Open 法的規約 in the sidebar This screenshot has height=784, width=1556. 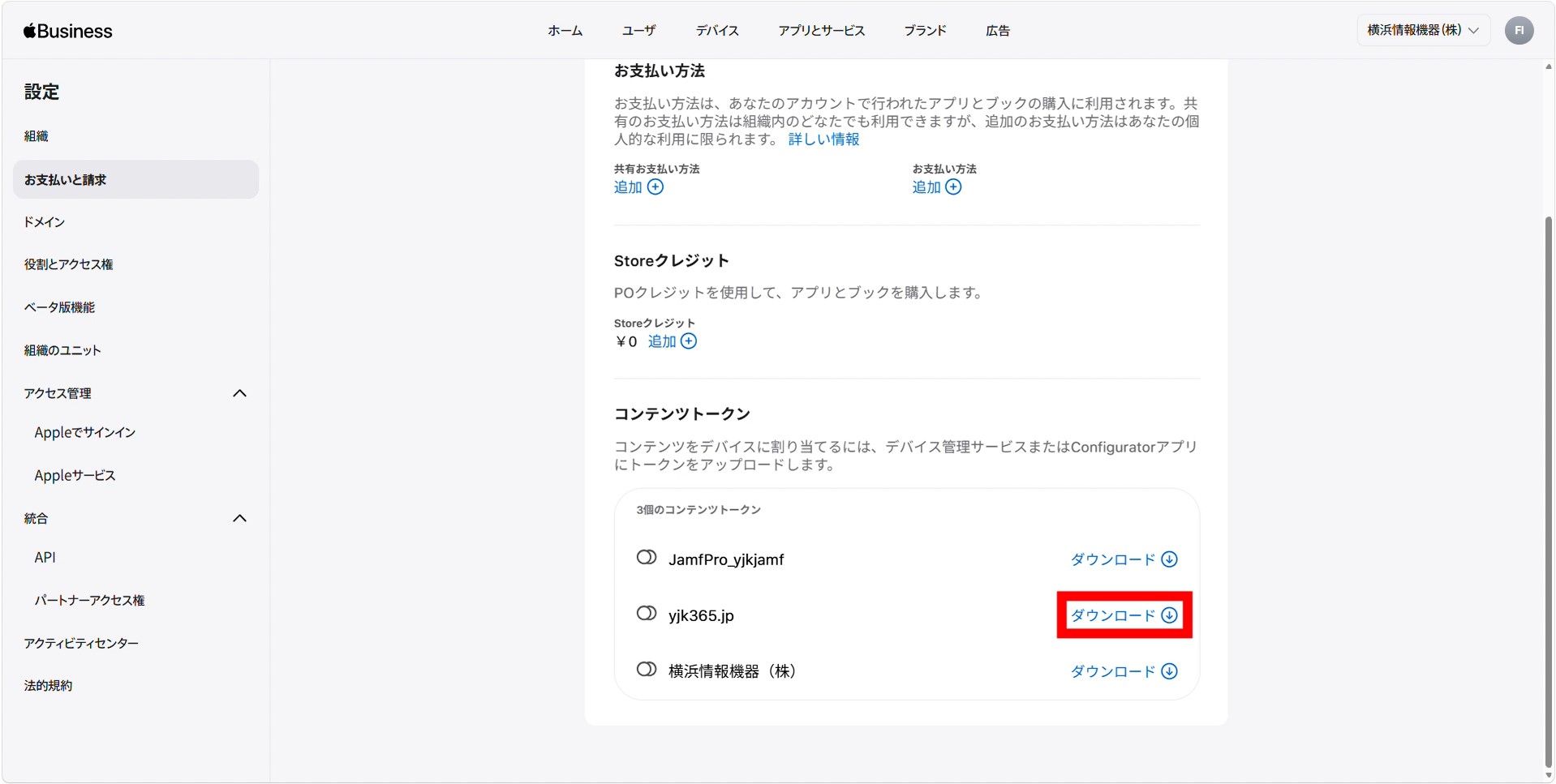point(48,686)
